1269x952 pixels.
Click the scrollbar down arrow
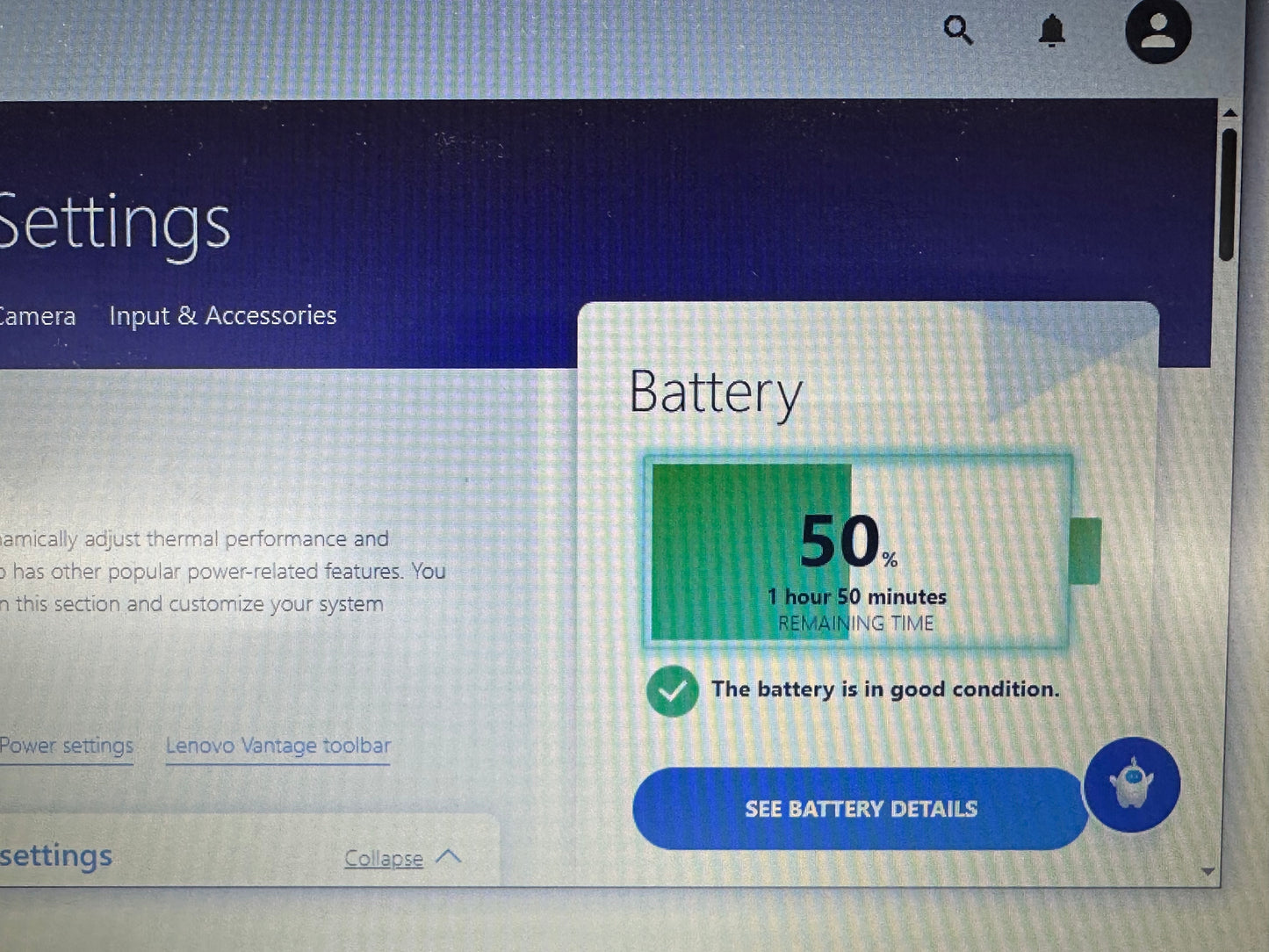1208,872
